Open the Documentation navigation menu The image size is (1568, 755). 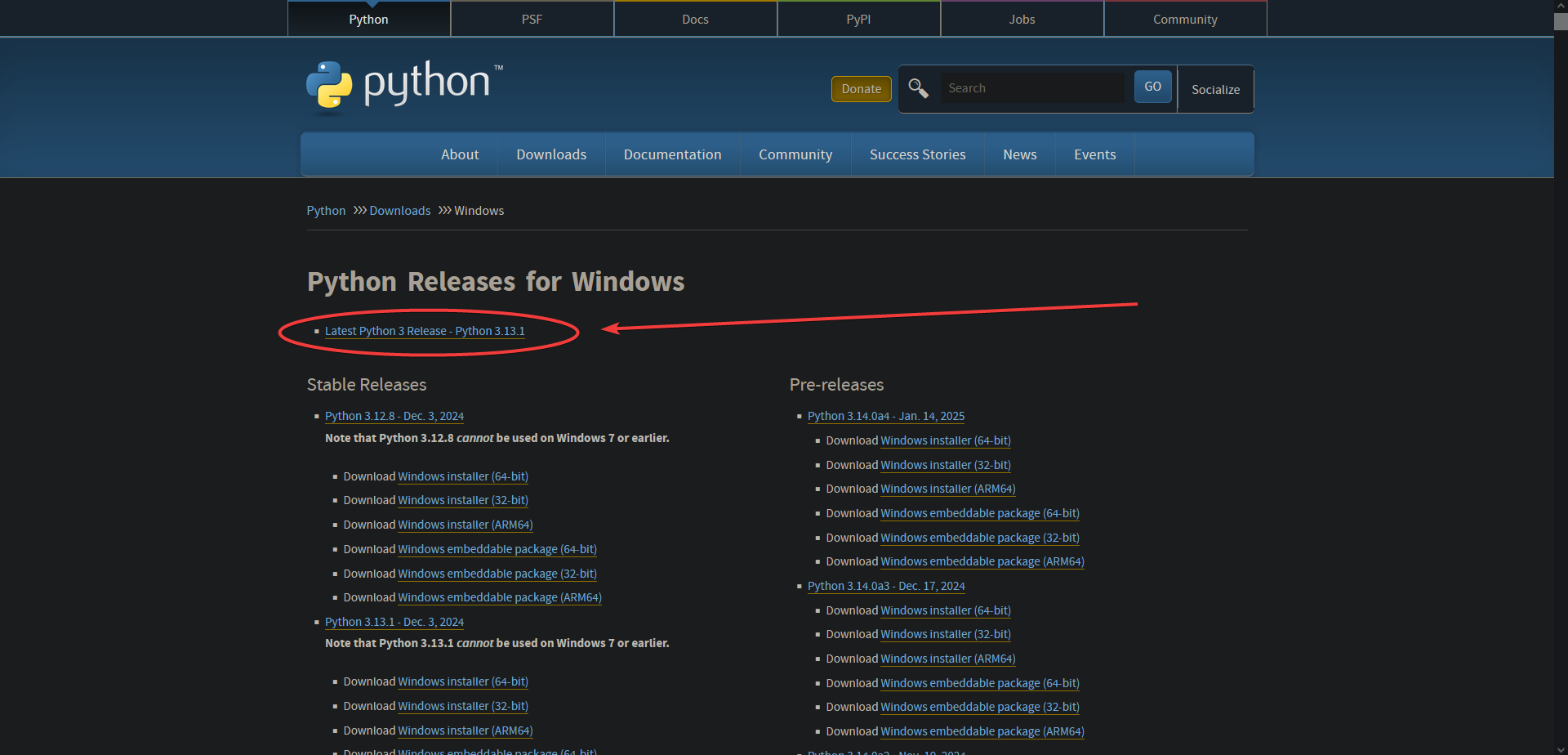(672, 154)
